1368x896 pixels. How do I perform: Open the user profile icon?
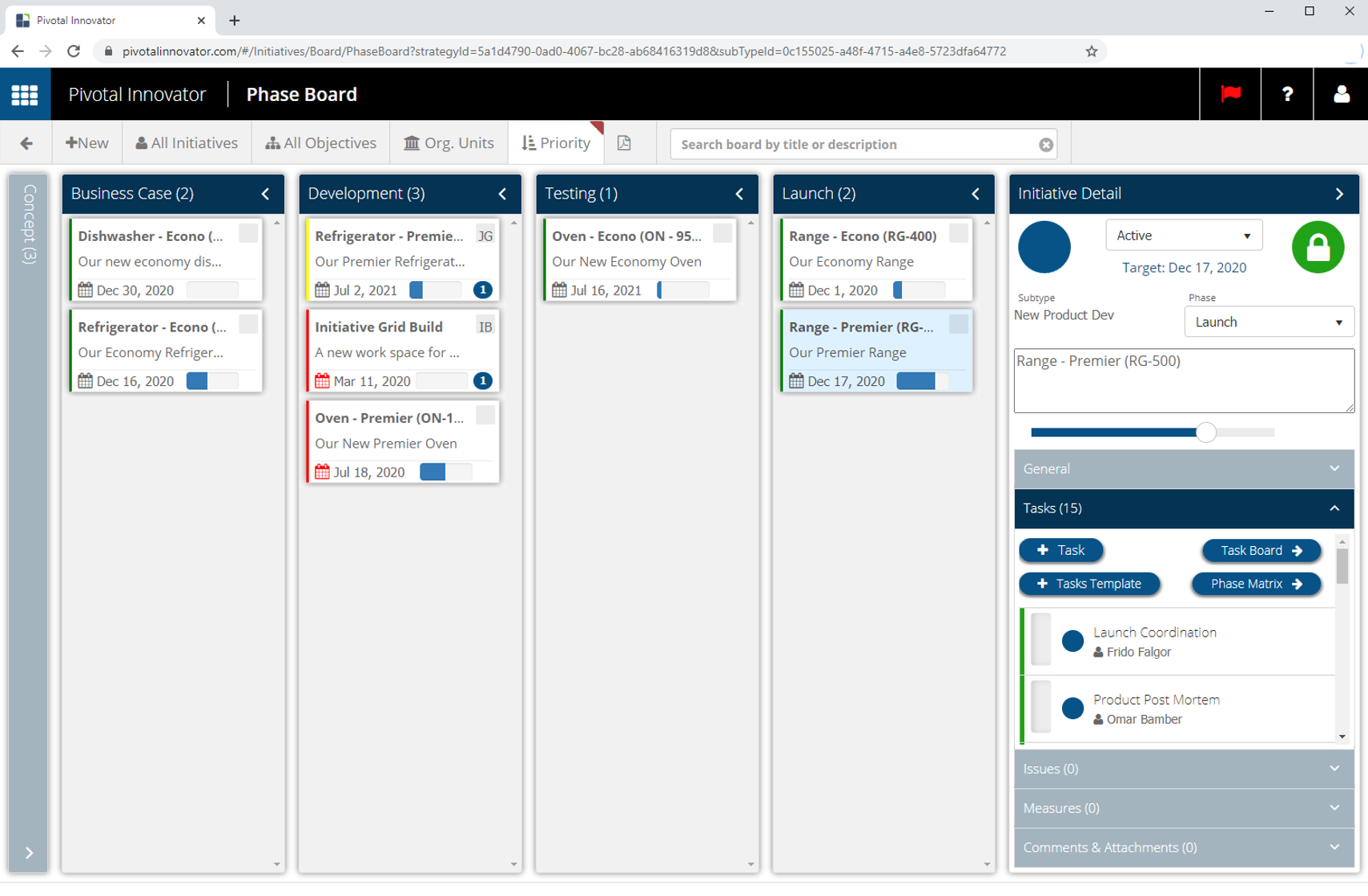coord(1342,94)
